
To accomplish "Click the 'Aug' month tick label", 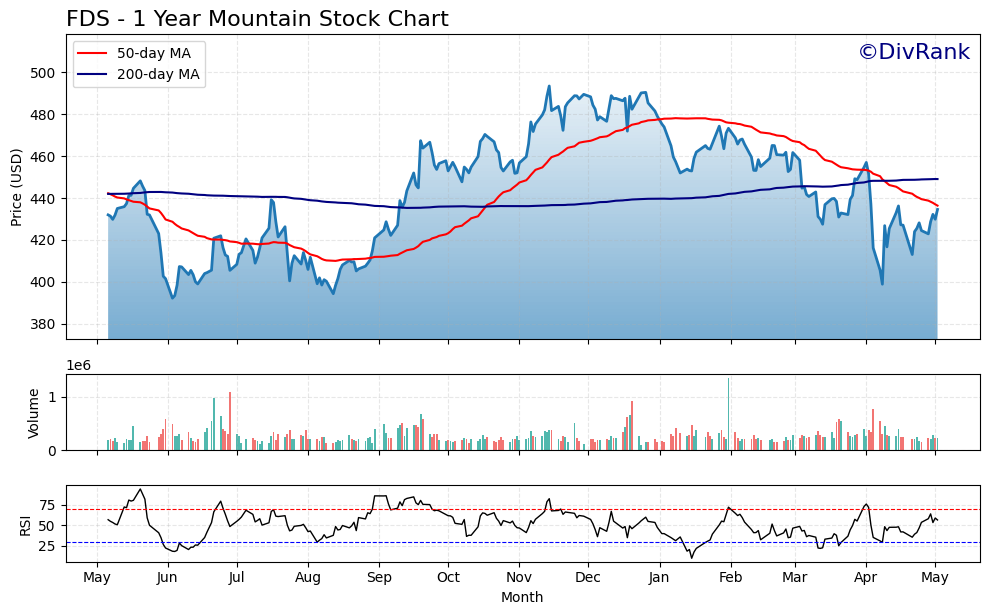I will pyautogui.click(x=308, y=578).
